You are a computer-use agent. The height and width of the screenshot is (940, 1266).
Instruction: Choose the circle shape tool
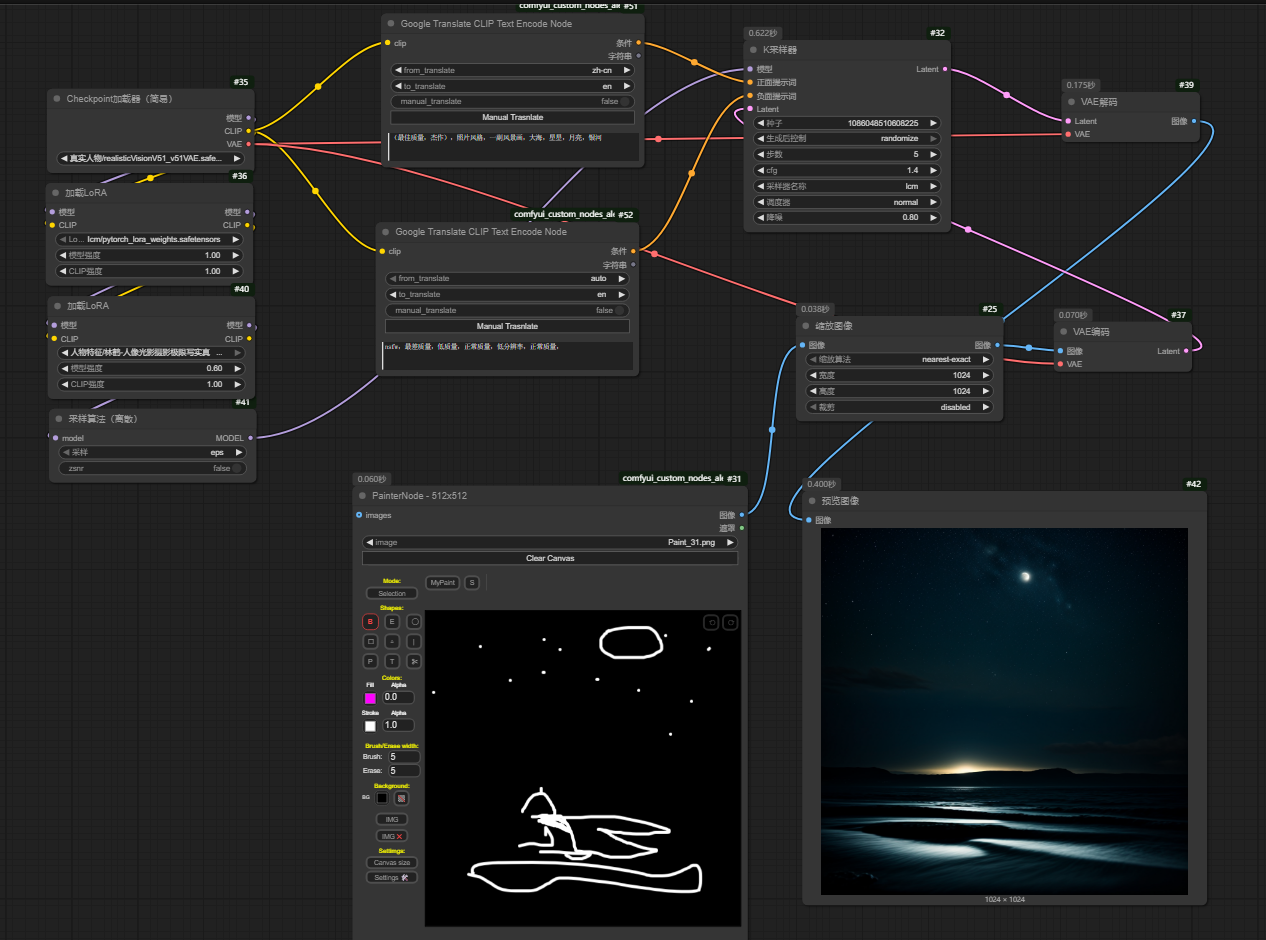(414, 621)
